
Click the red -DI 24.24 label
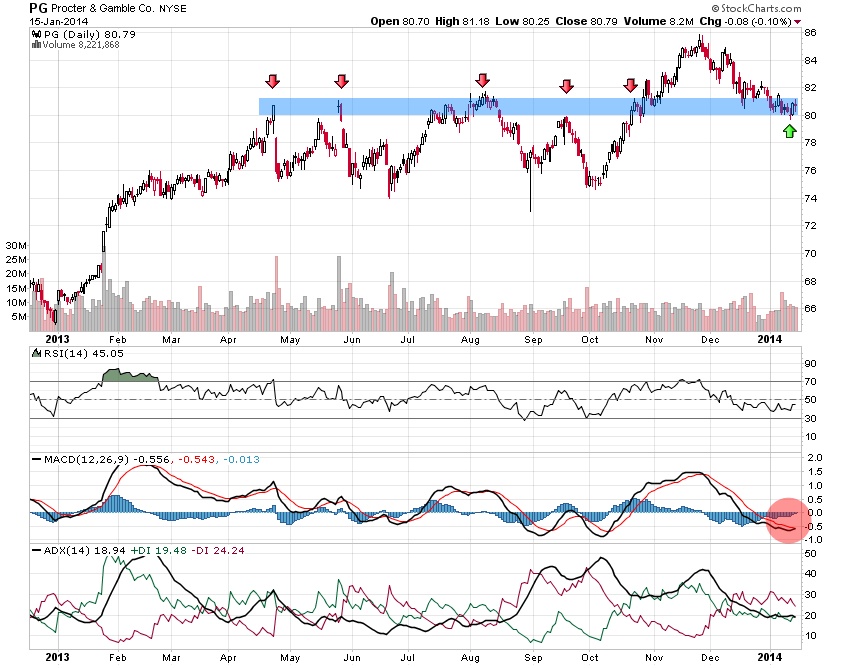tap(218, 551)
